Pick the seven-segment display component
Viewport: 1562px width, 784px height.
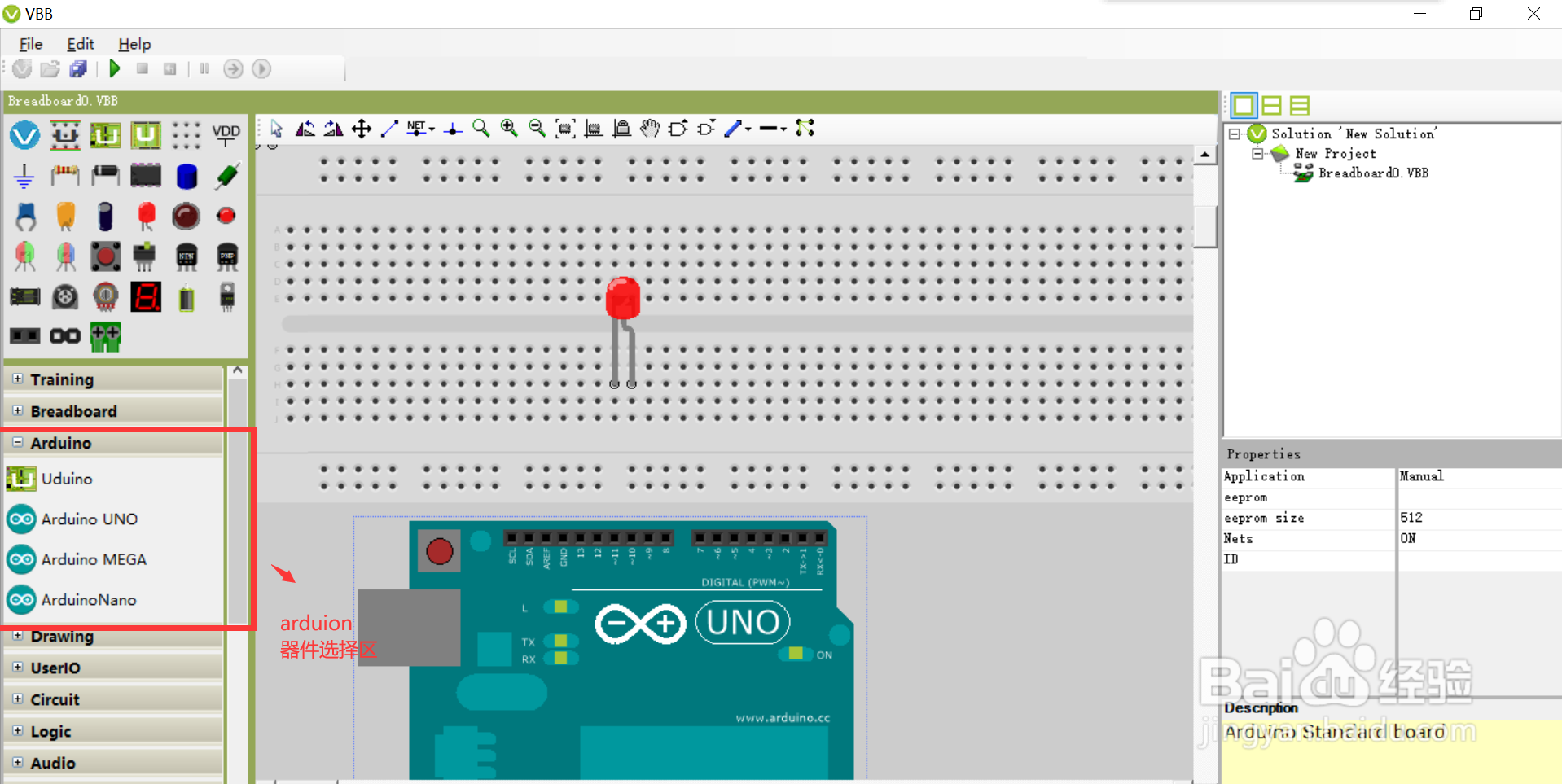(x=147, y=297)
